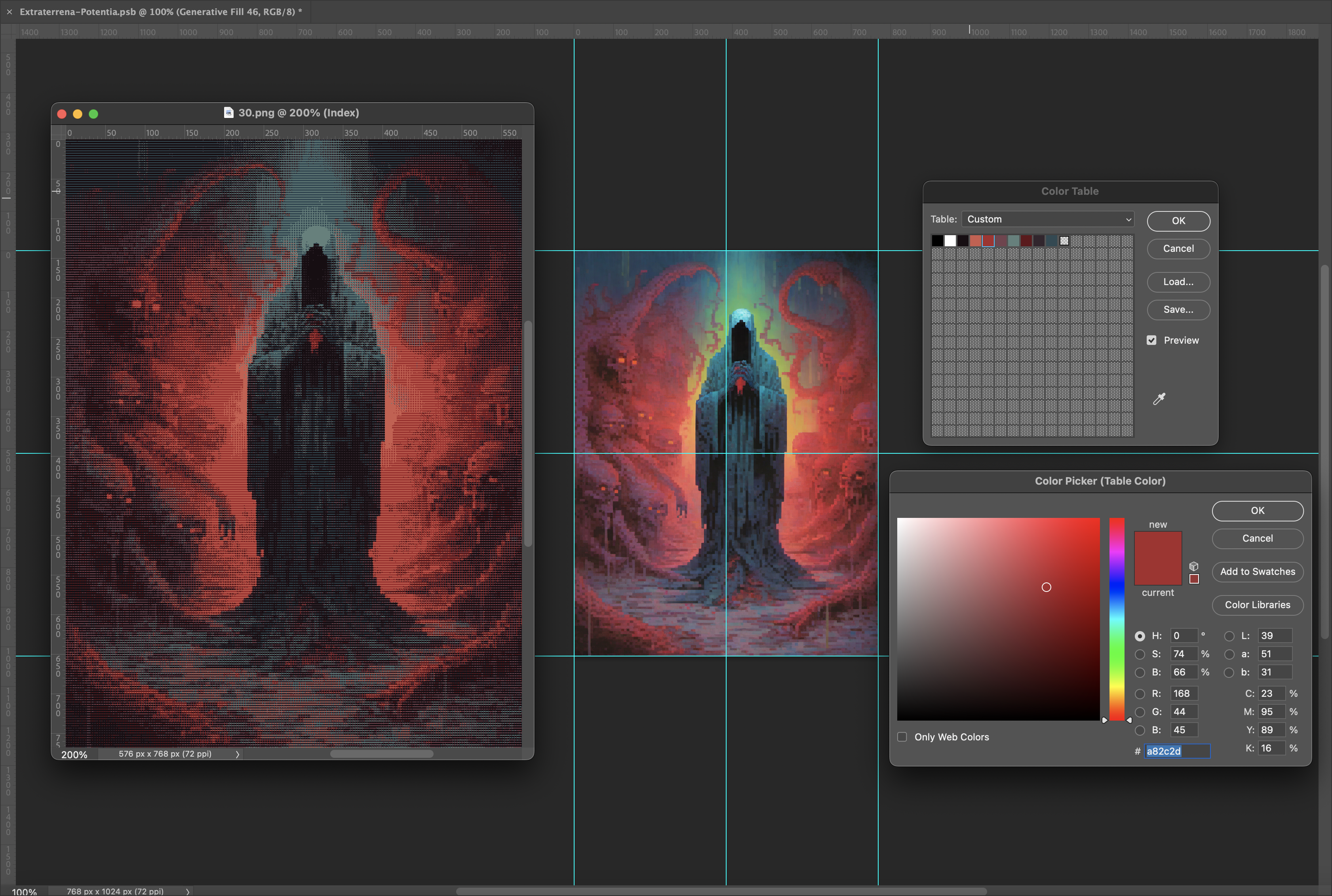The height and width of the screenshot is (896, 1332).
Task: Click the PNG document icon in the 30.png title bar
Action: tap(228, 112)
